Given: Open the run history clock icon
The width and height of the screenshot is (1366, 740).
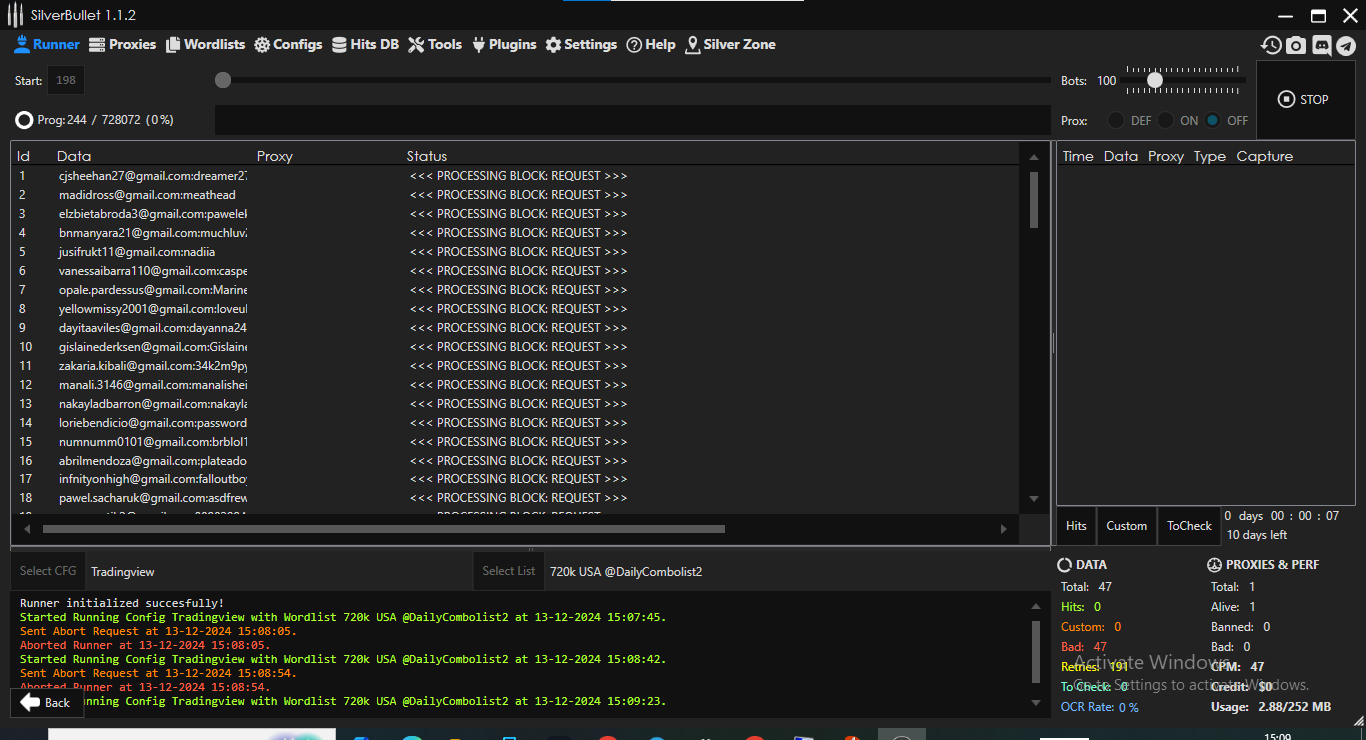Looking at the screenshot, I should point(1271,45).
